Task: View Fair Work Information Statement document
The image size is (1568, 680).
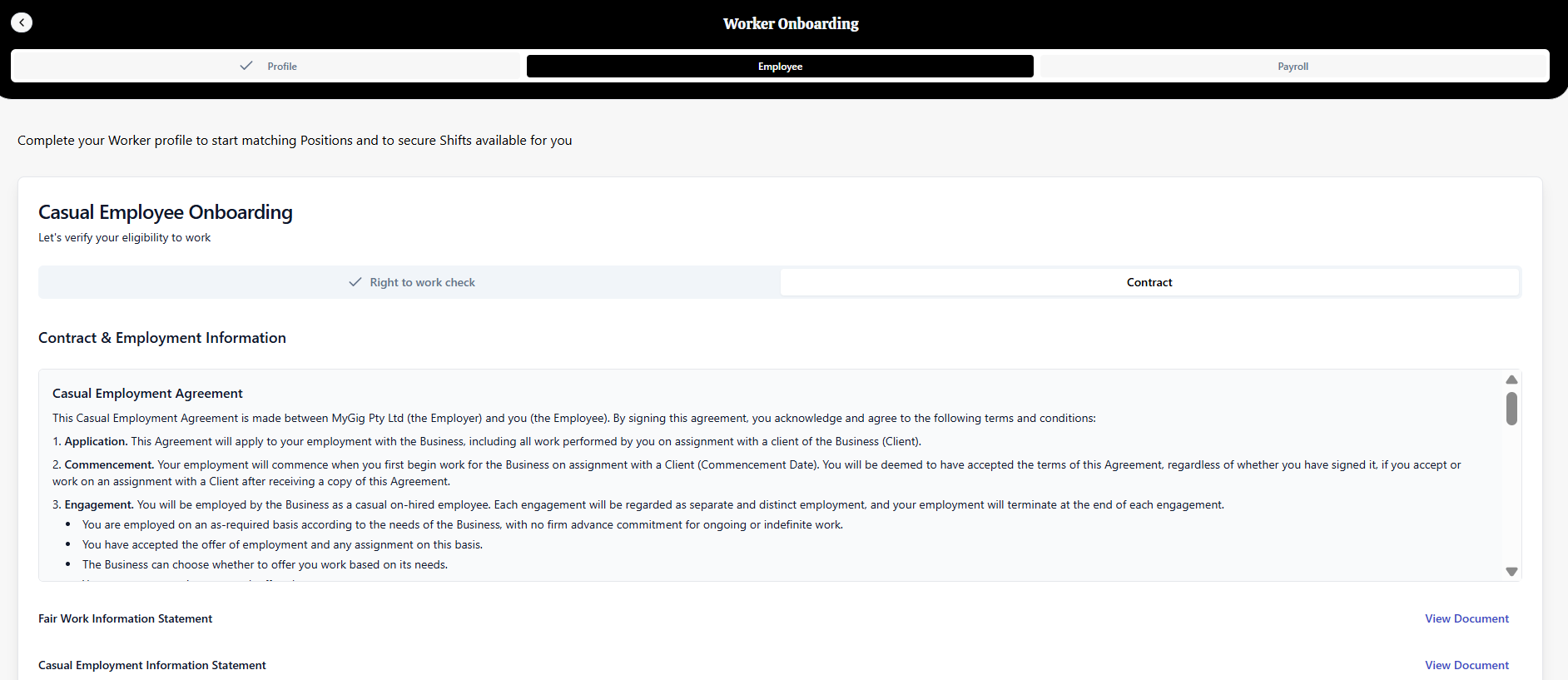Action: click(1466, 618)
